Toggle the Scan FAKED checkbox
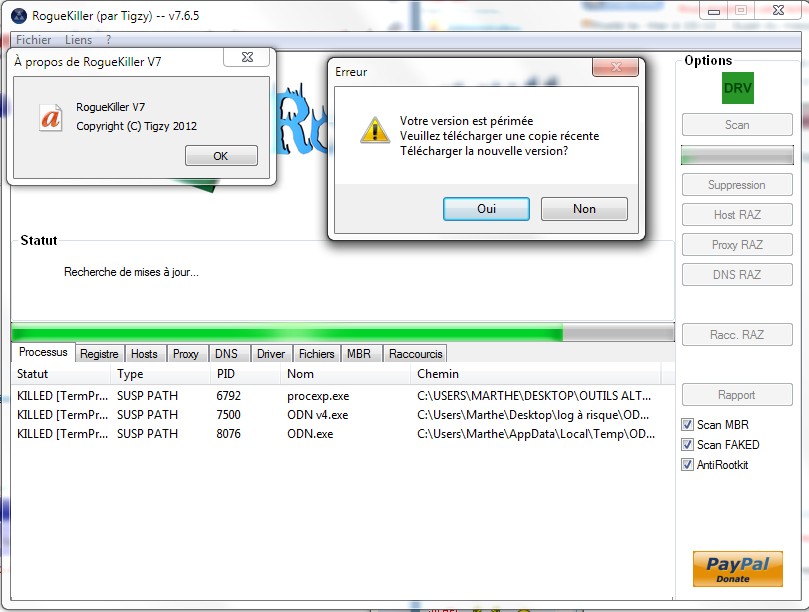809x612 pixels. point(687,445)
